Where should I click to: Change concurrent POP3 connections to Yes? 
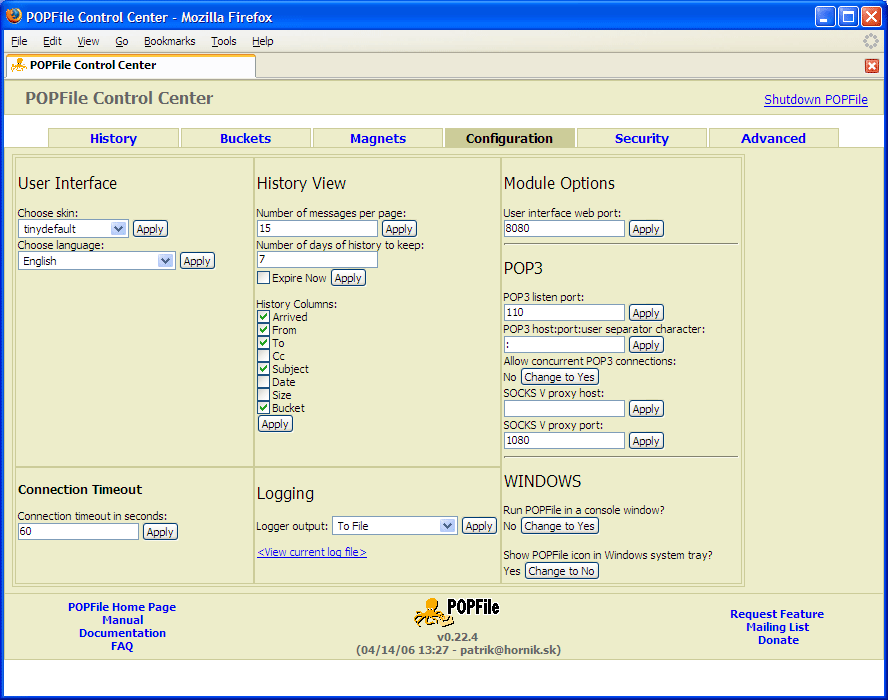[x=560, y=377]
